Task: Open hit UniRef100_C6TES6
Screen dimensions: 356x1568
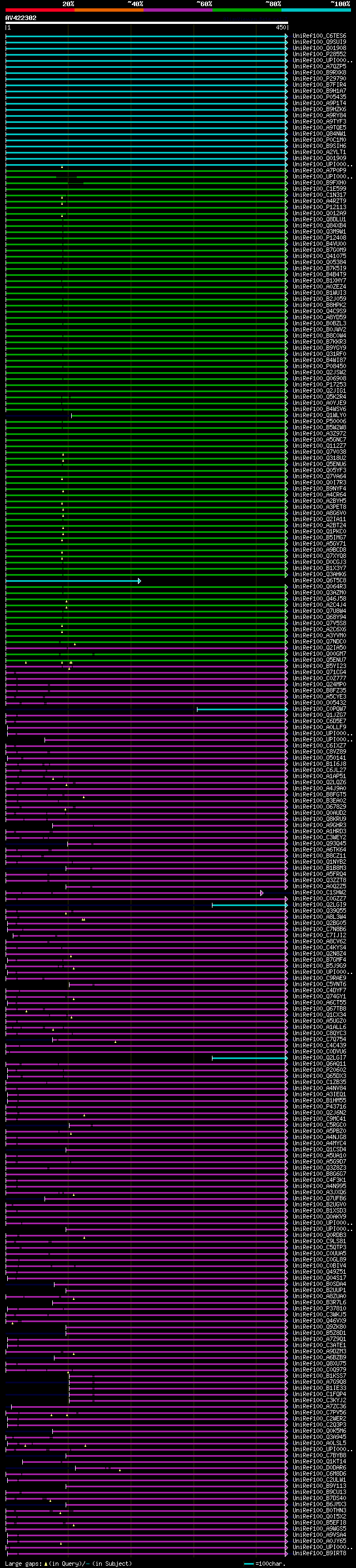Action: tap(319, 36)
